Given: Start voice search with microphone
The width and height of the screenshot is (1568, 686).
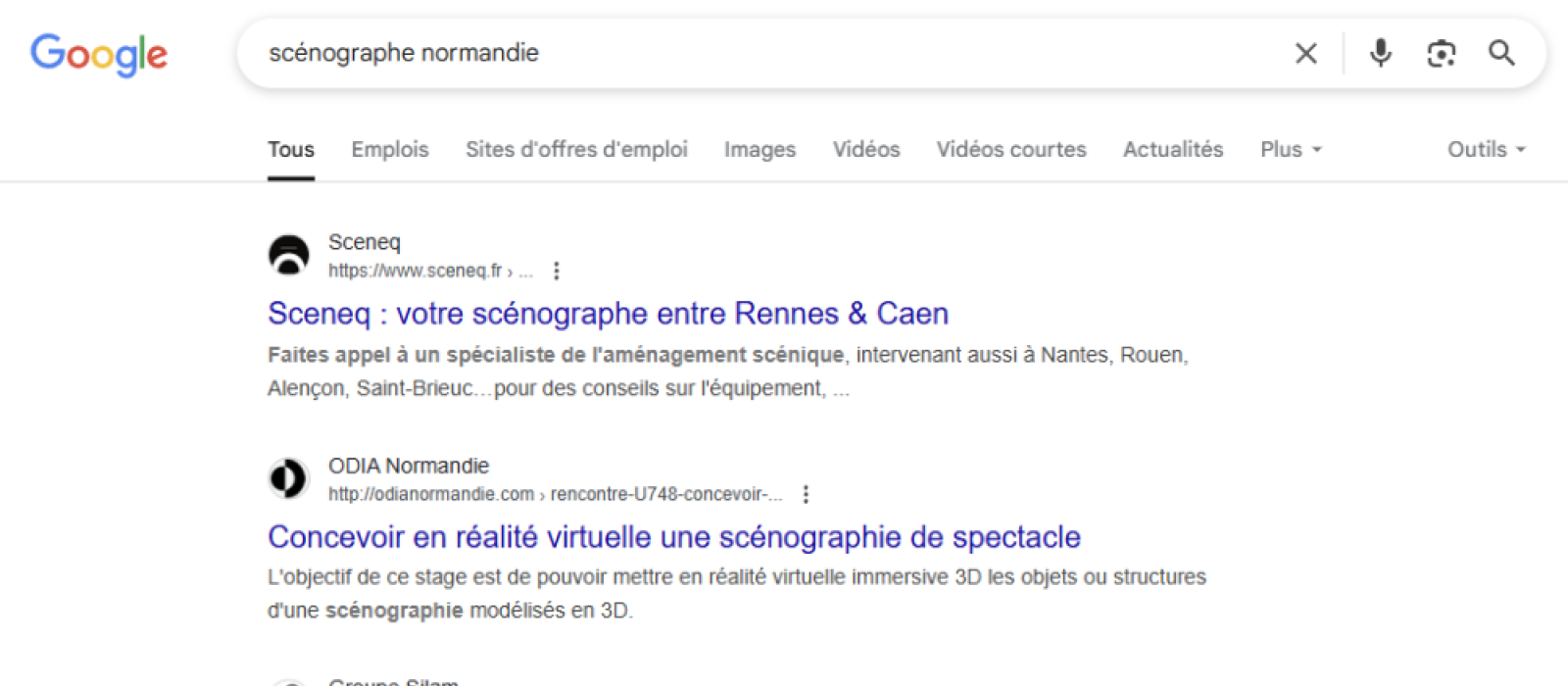Looking at the screenshot, I should click(x=1380, y=53).
